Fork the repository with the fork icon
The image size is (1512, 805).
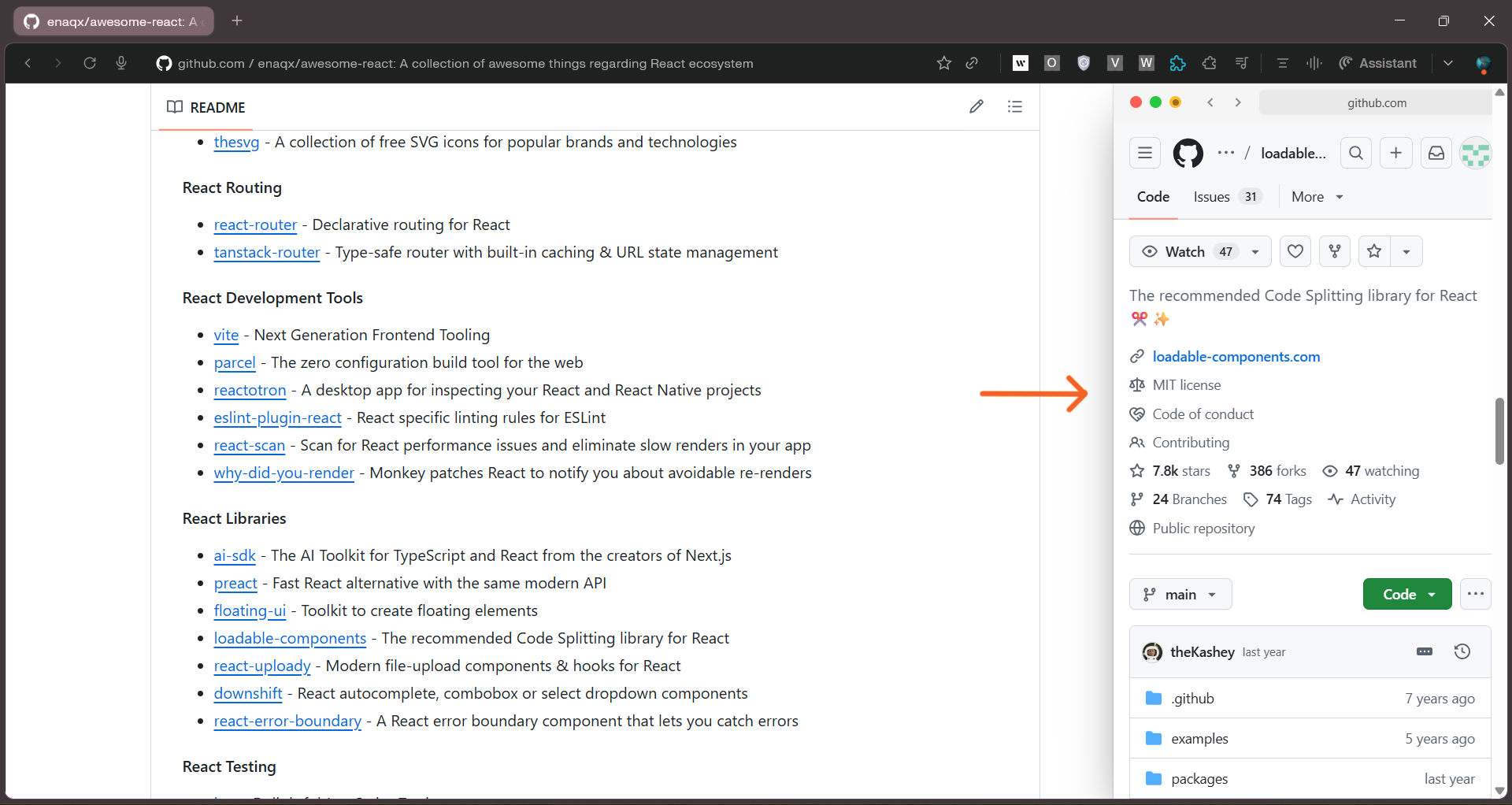[1335, 251]
